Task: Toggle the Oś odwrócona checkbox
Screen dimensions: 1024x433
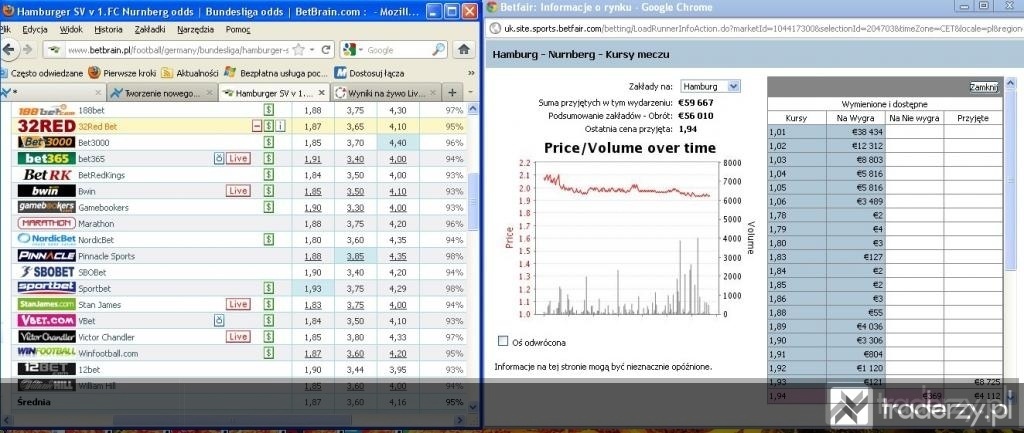Action: pos(503,341)
